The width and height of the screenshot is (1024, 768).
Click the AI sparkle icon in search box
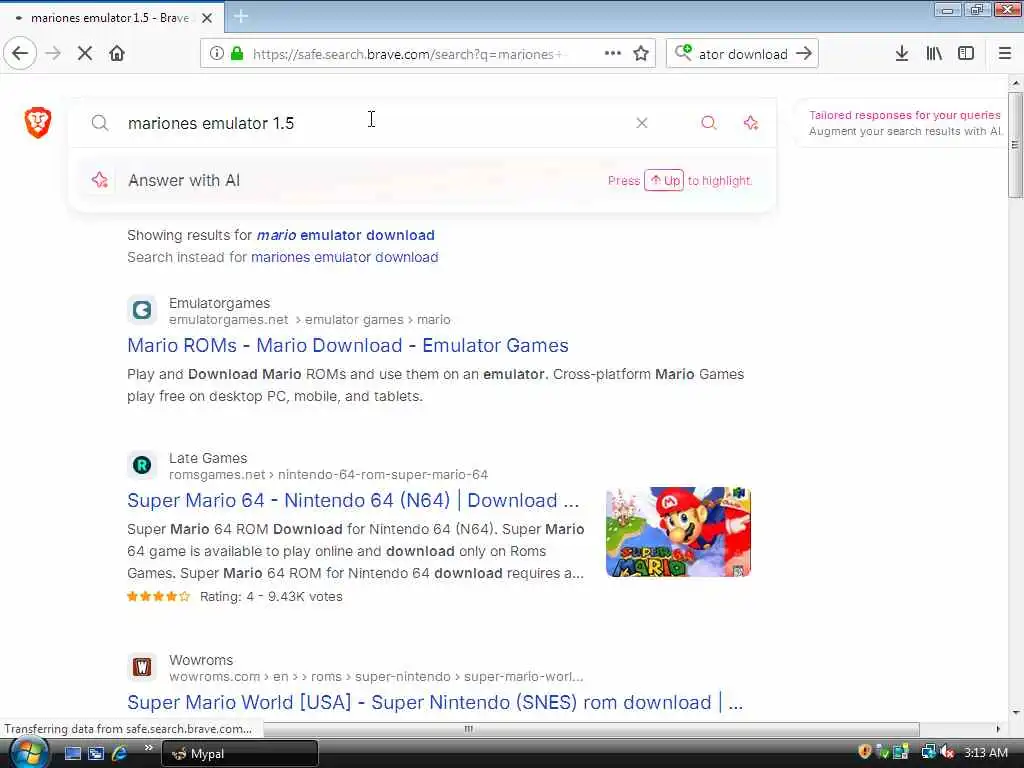tap(751, 123)
